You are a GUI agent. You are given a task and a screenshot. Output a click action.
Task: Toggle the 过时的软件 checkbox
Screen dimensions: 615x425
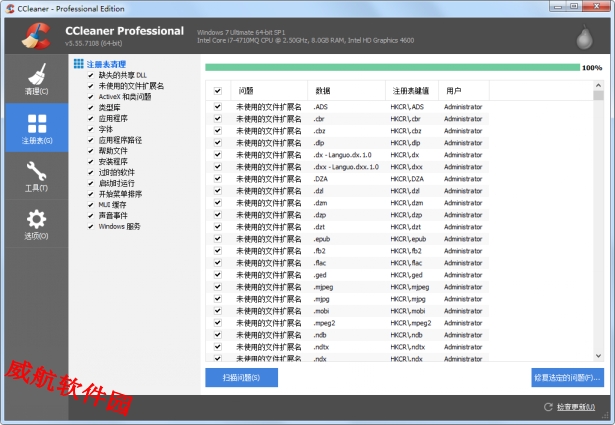tap(91, 172)
